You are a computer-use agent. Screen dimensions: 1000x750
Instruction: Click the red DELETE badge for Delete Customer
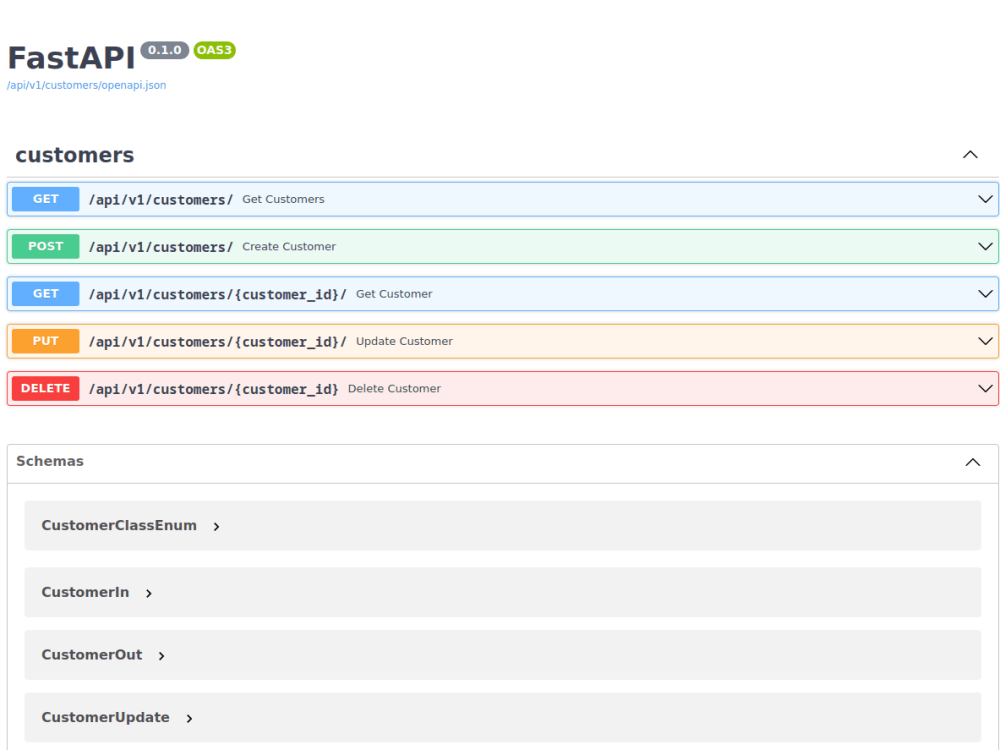[45, 389]
